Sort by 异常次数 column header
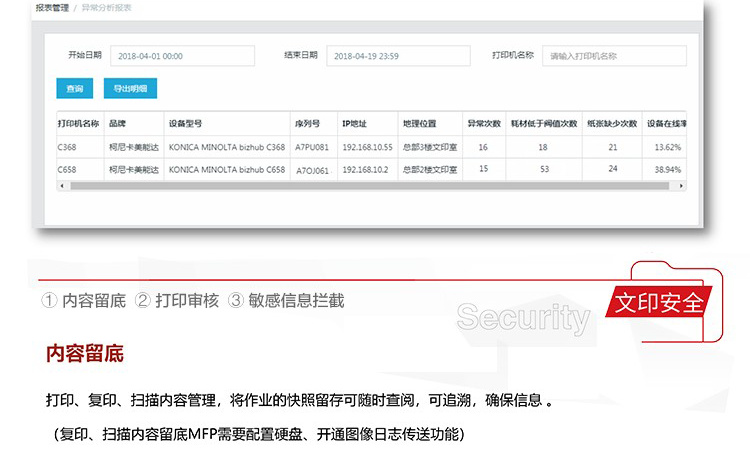Image resolution: width=750 pixels, height=457 pixels. [484, 125]
